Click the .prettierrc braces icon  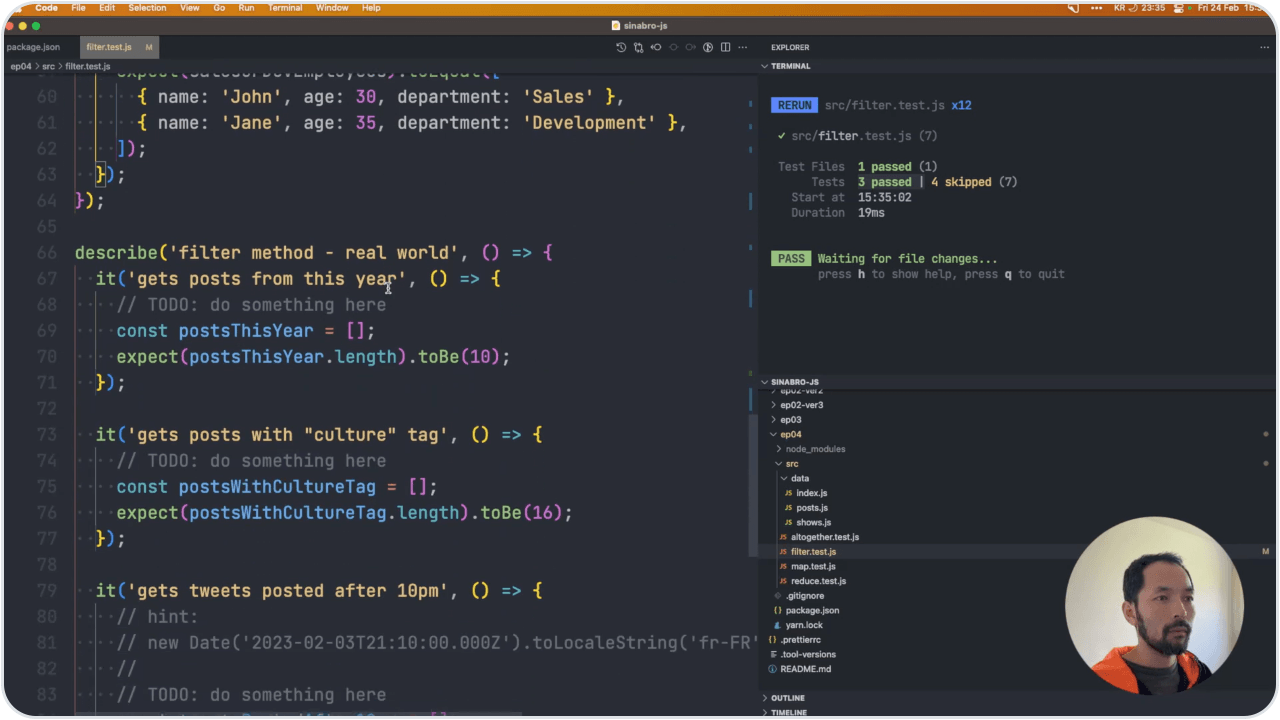[x=772, y=639]
